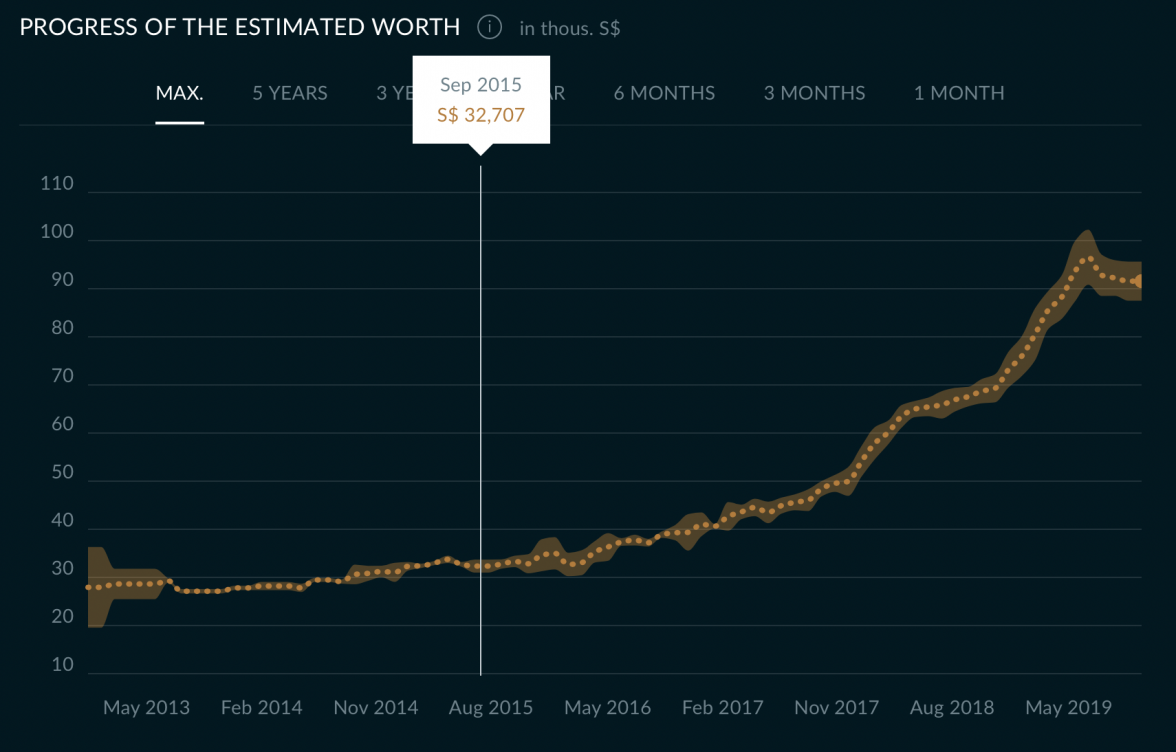This screenshot has height=752, width=1176.
Task: Click the Feb 2014 x-axis label
Action: point(261,708)
